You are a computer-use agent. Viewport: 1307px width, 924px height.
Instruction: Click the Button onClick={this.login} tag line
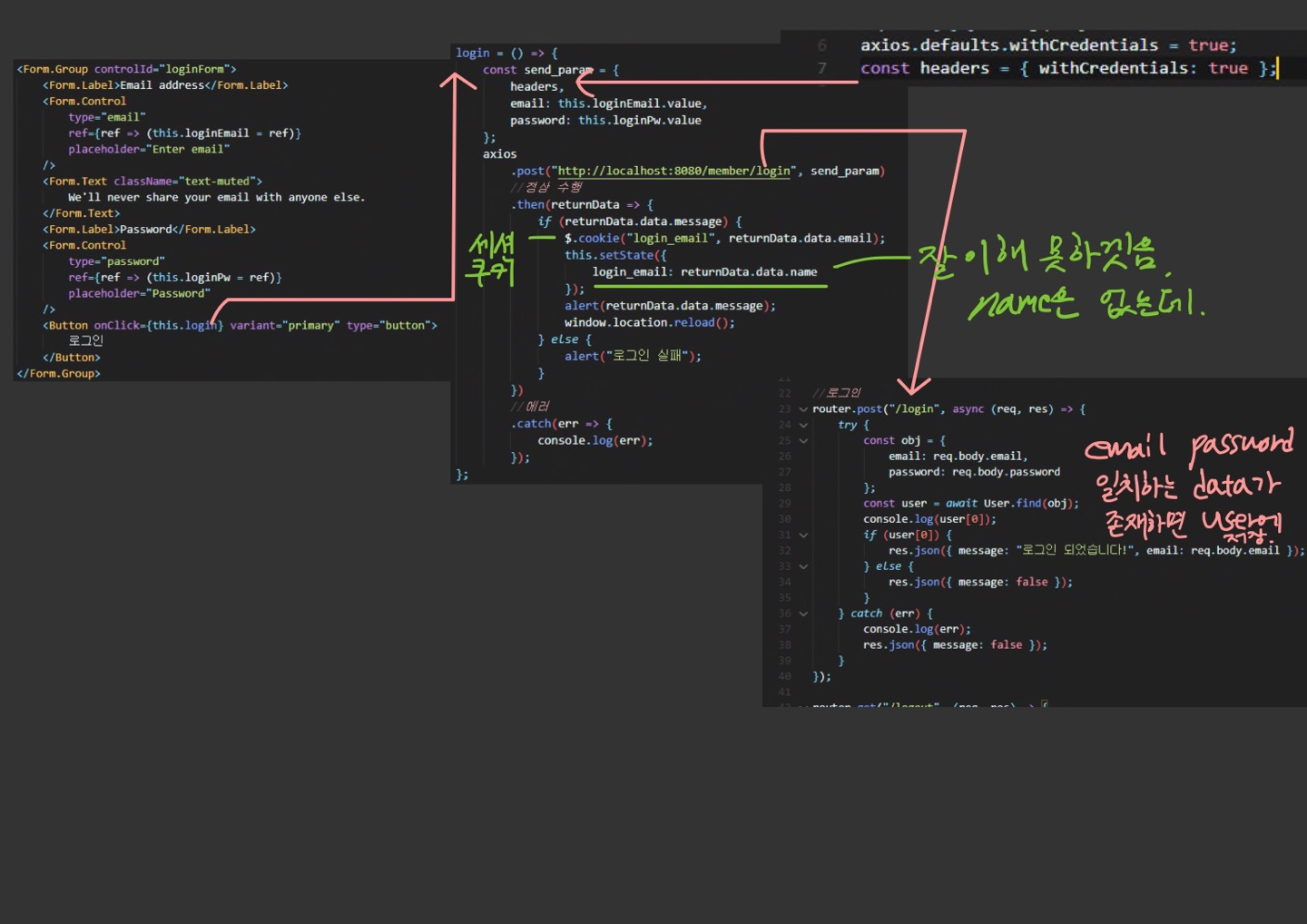pyautogui.click(x=240, y=325)
